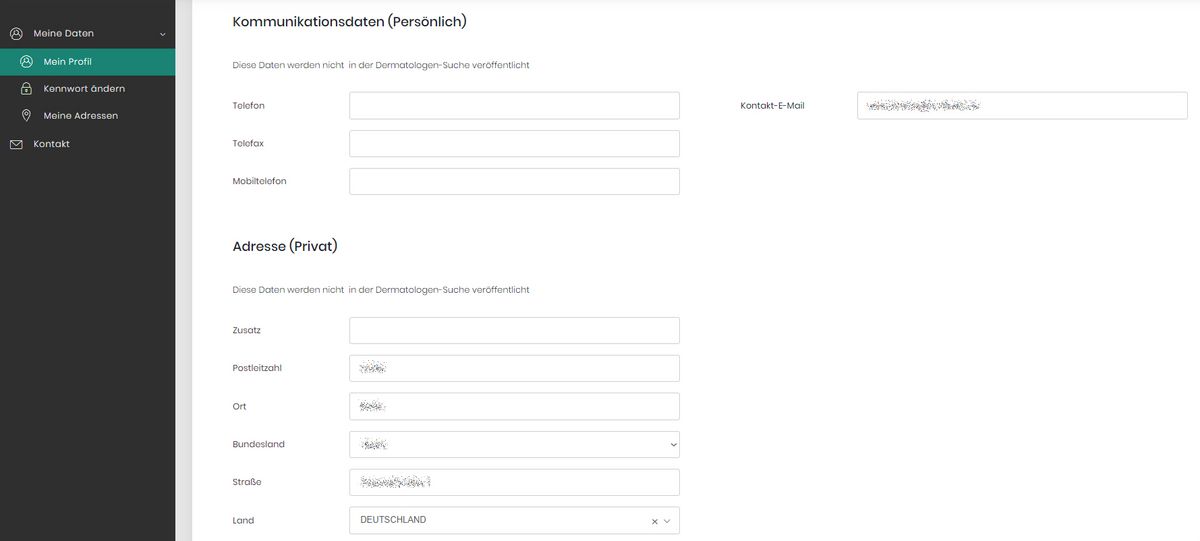This screenshot has height=541, width=1200.
Task: Click the location pin icon for Meine Adressen
Action: tap(26, 116)
